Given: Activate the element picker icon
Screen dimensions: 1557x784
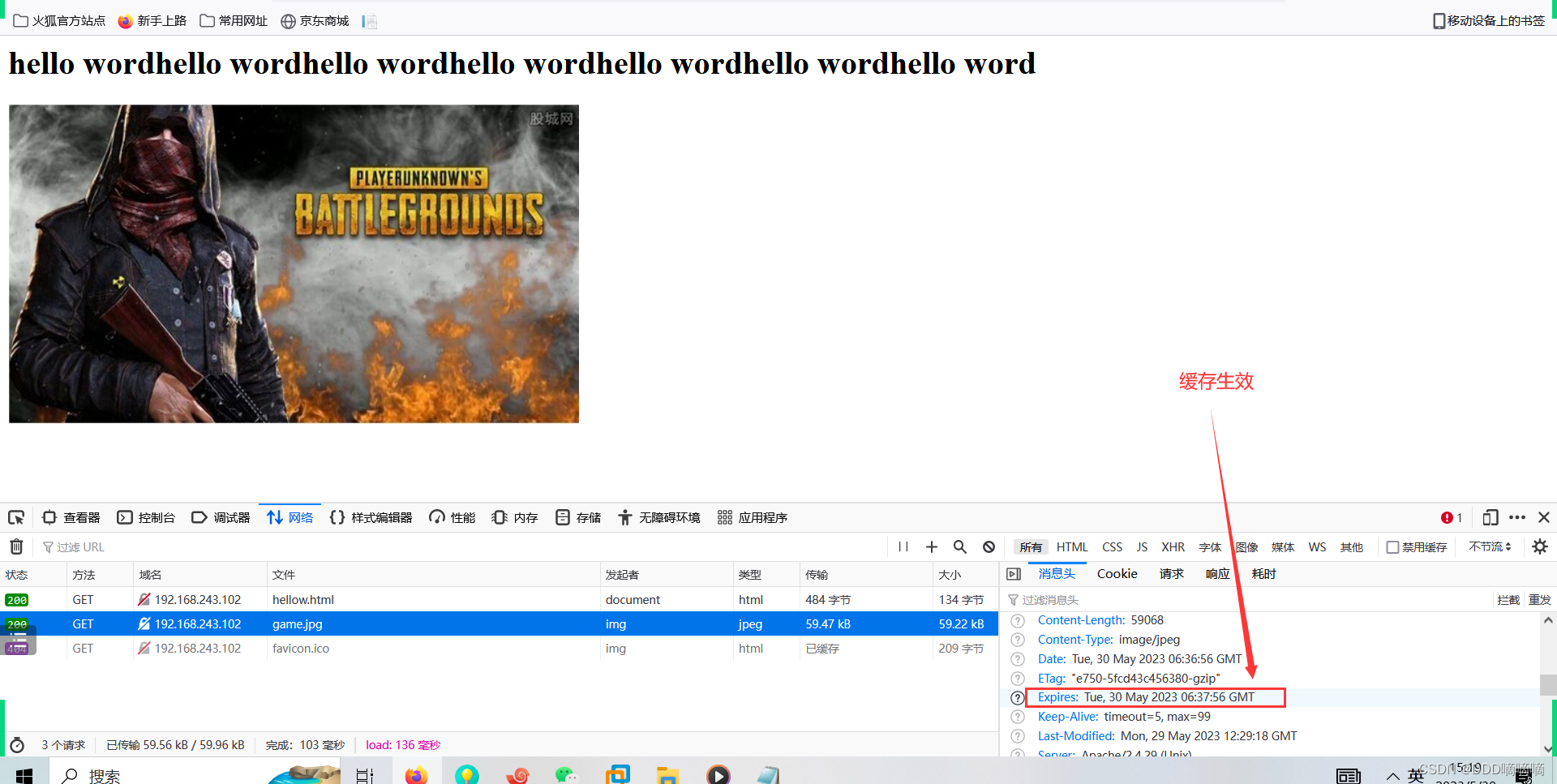Looking at the screenshot, I should [16, 517].
